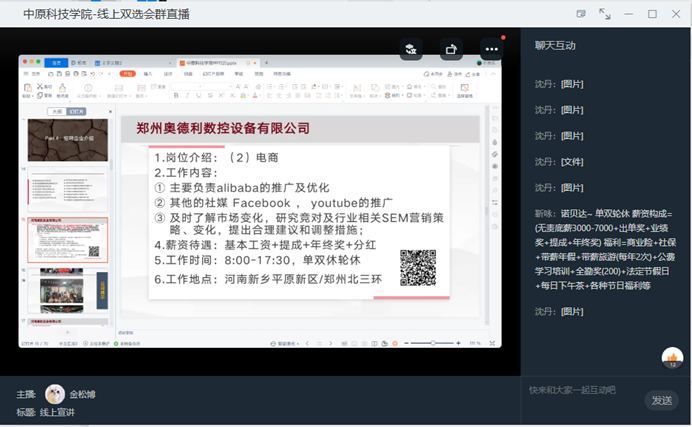Close the WPS slide thumbnail panel
Screen dimensions: 692x427
tap(110, 112)
